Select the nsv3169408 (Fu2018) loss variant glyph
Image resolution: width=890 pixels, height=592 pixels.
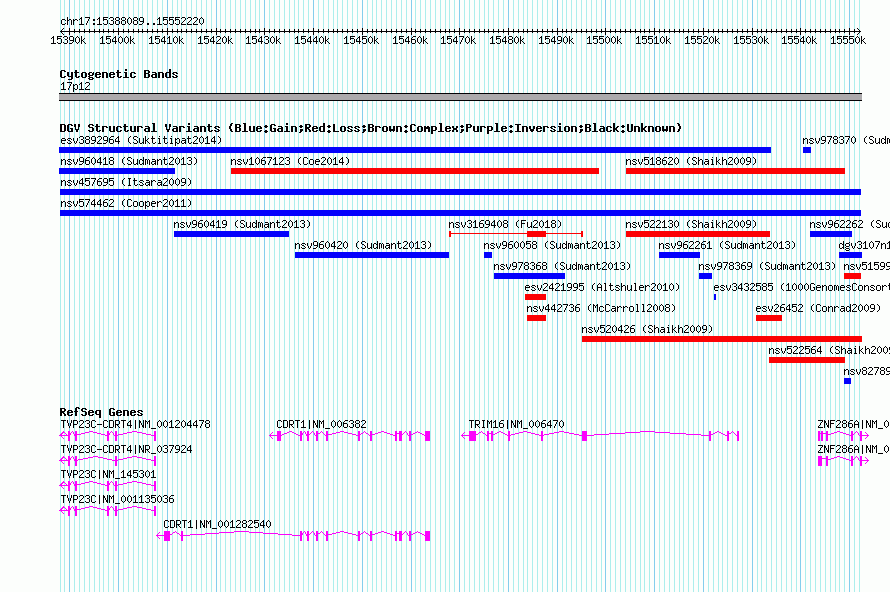pyautogui.click(x=516, y=234)
